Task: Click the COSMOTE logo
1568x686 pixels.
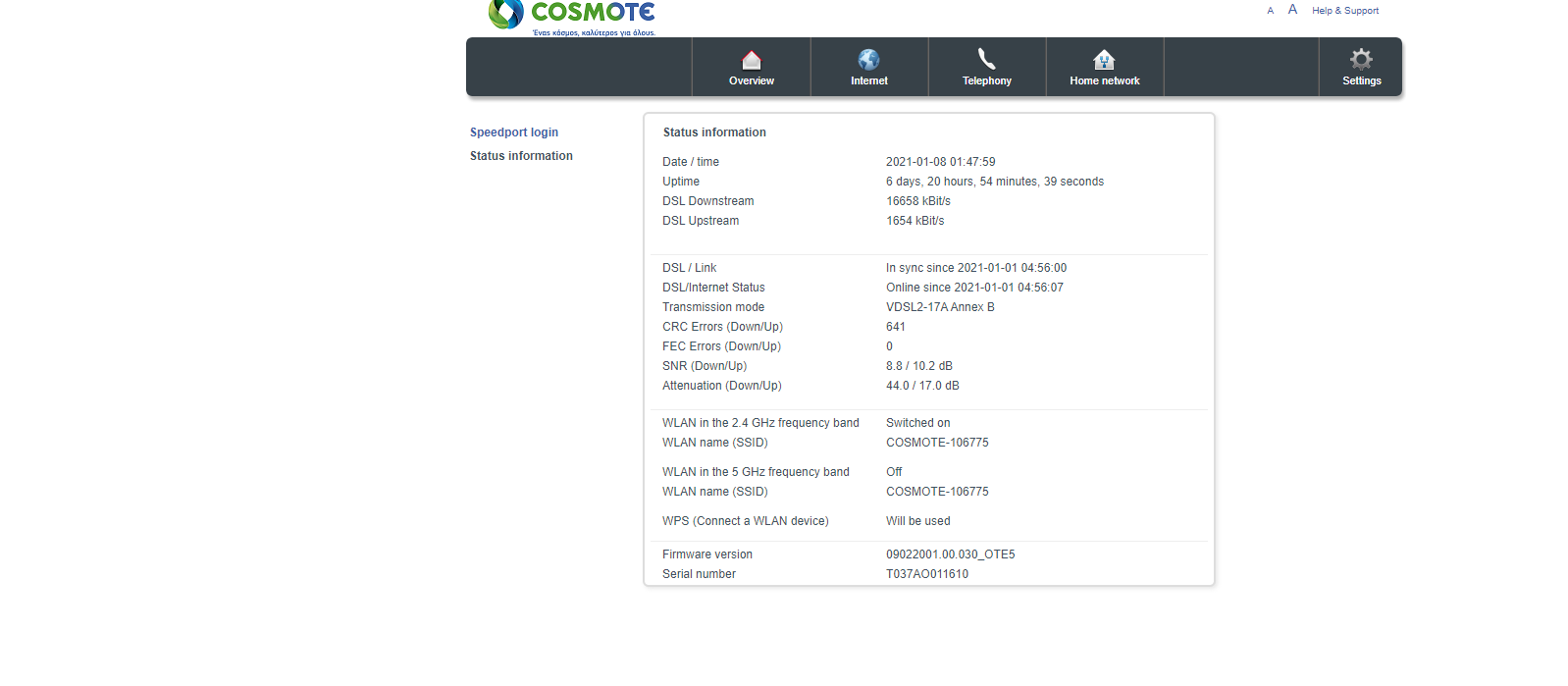Action: pos(572,16)
